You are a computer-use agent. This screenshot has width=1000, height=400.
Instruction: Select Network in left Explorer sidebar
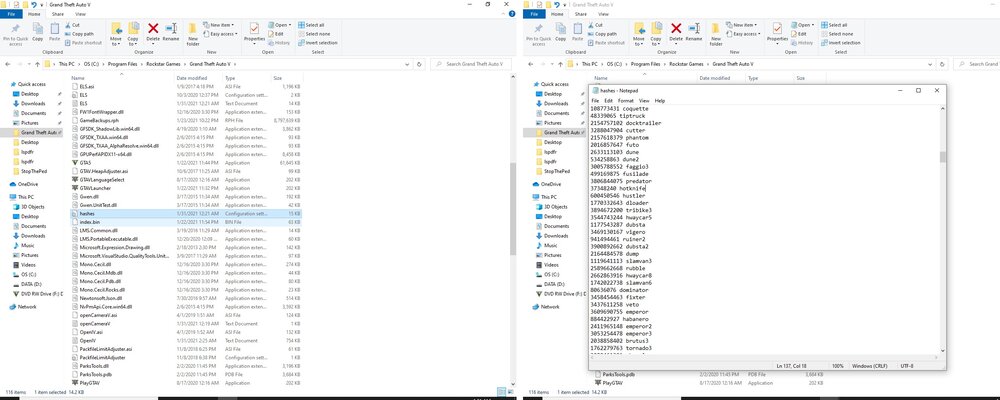click(x=22, y=307)
